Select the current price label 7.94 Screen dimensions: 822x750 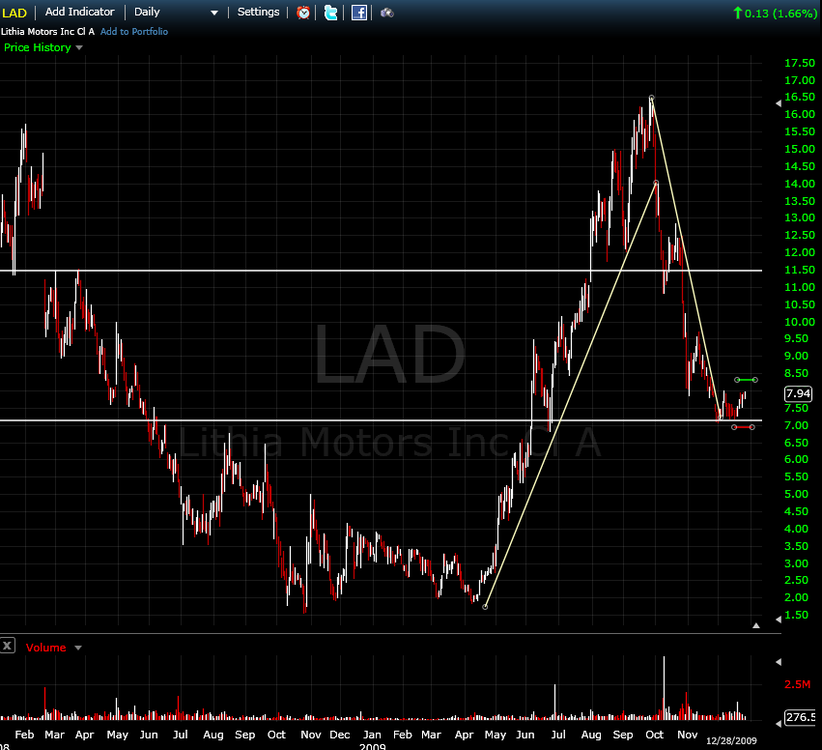point(798,394)
